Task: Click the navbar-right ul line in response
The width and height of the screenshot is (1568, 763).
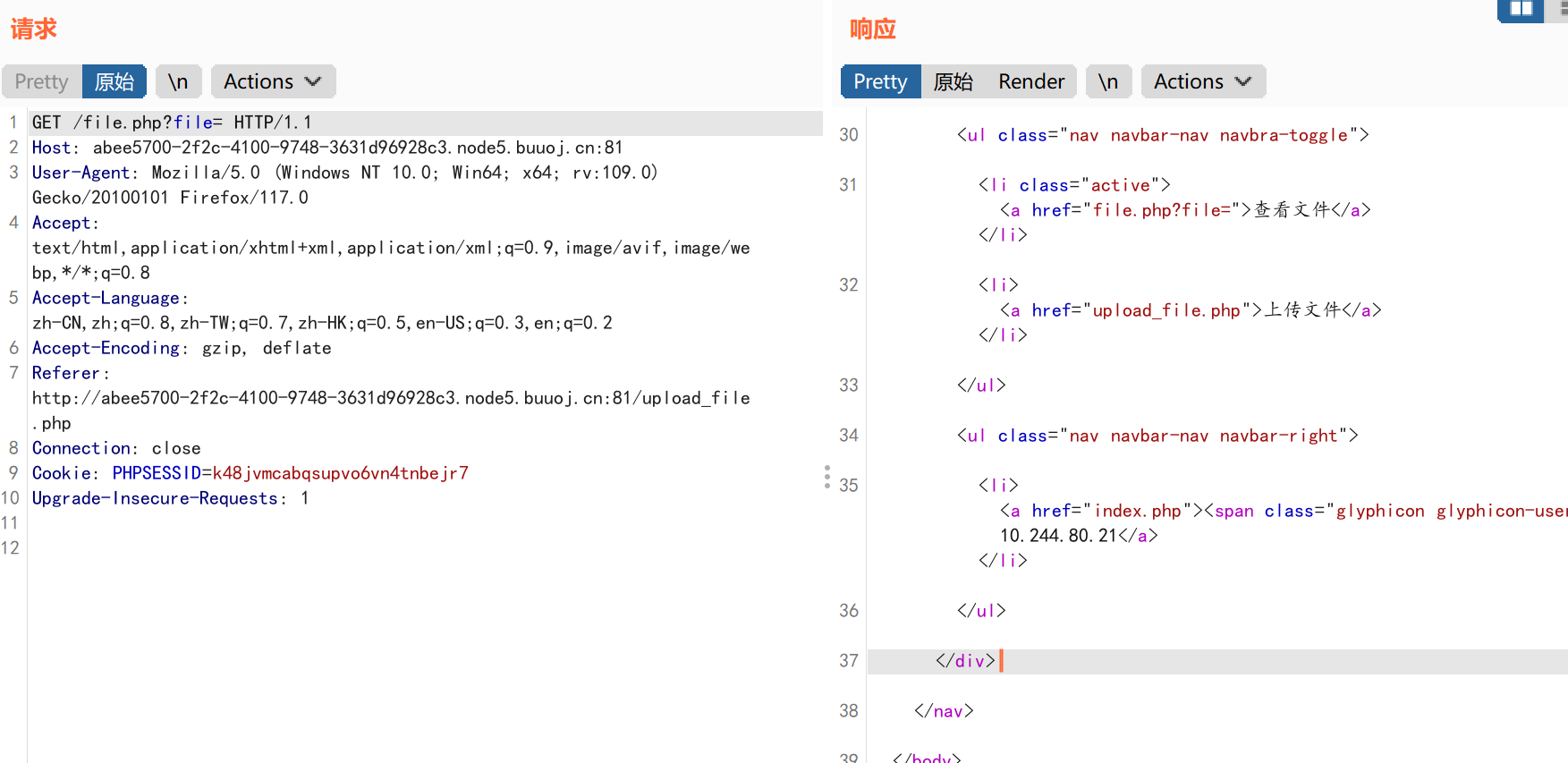Action: (1157, 436)
